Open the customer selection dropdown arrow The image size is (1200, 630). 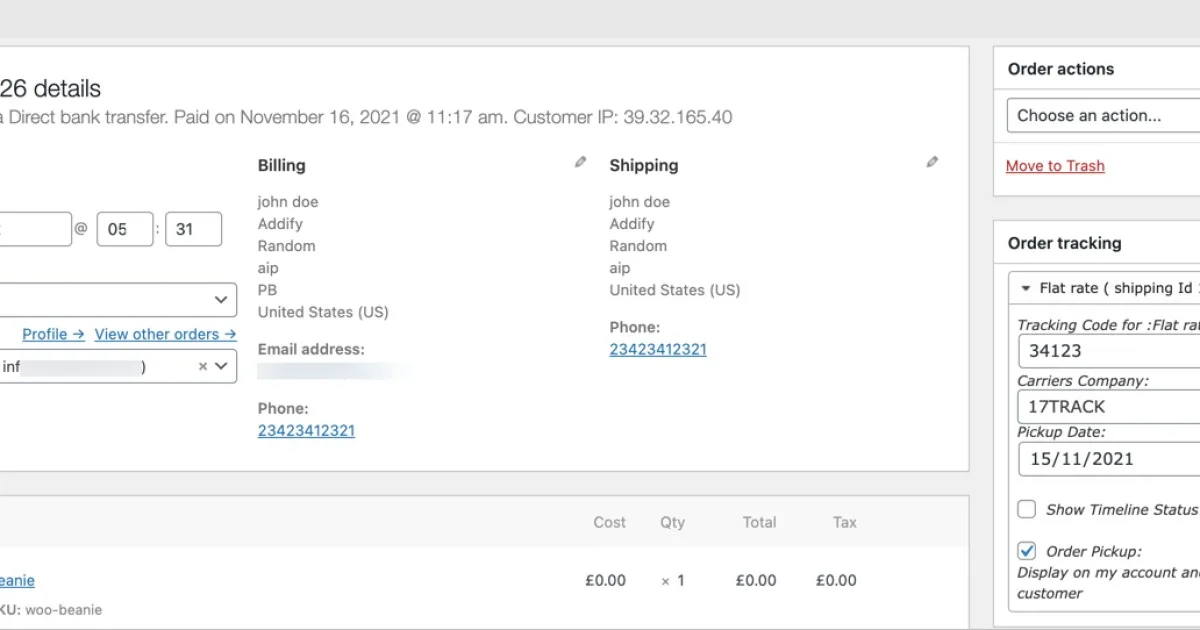(x=222, y=366)
